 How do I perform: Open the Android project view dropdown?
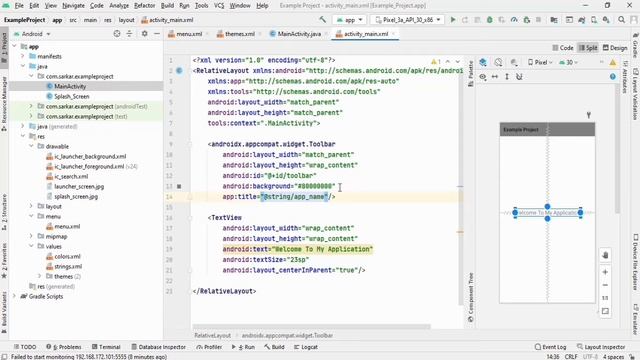point(32,34)
